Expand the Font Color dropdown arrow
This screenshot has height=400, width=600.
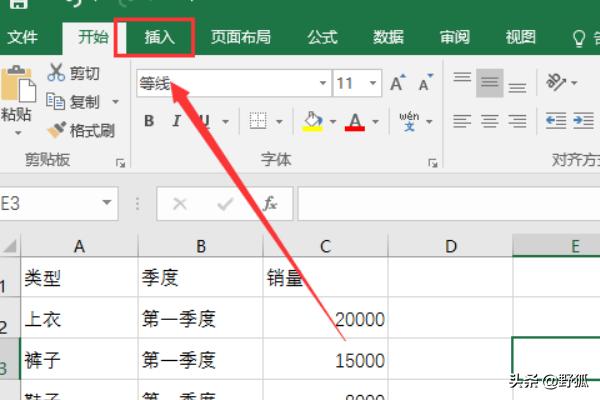click(376, 122)
